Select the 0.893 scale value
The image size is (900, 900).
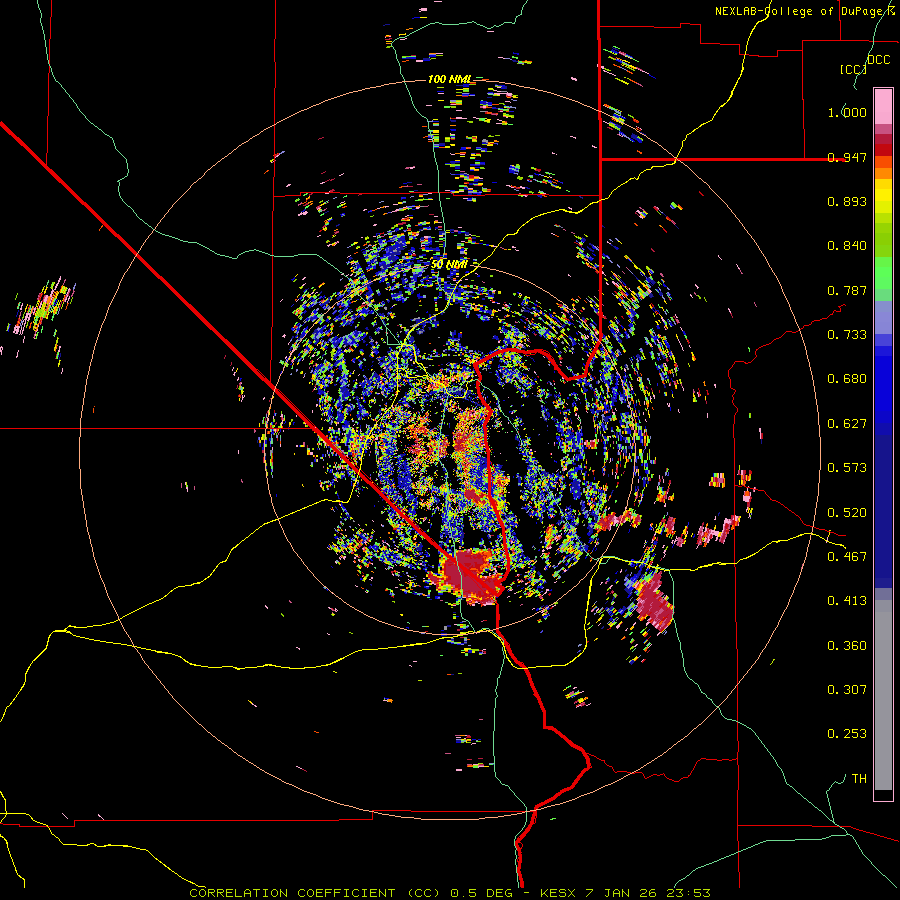point(847,201)
